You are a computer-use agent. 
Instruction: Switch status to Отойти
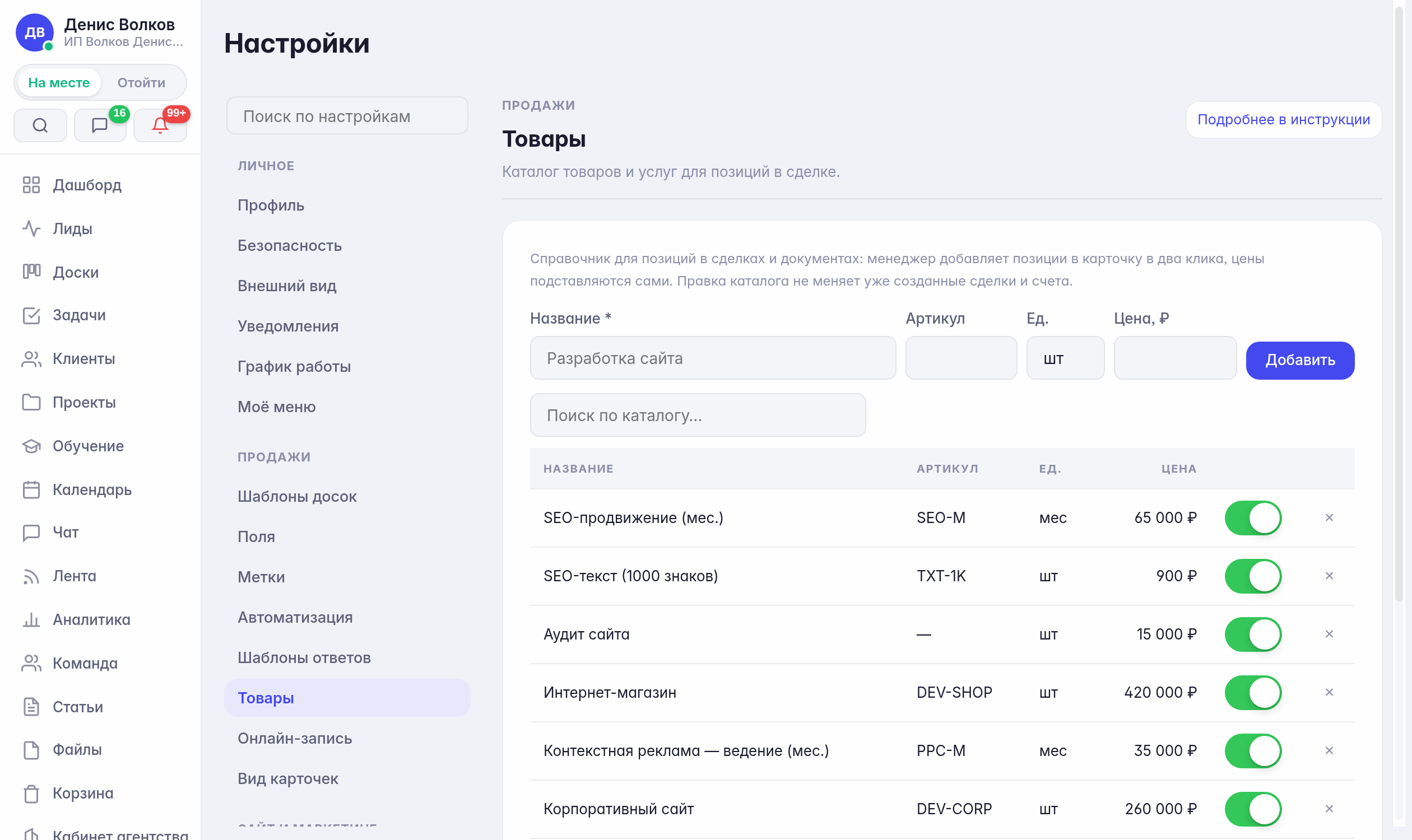coord(142,83)
